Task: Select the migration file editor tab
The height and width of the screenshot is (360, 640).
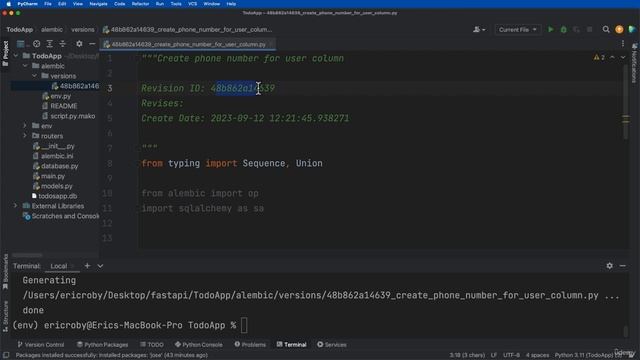Action: click(x=188, y=44)
